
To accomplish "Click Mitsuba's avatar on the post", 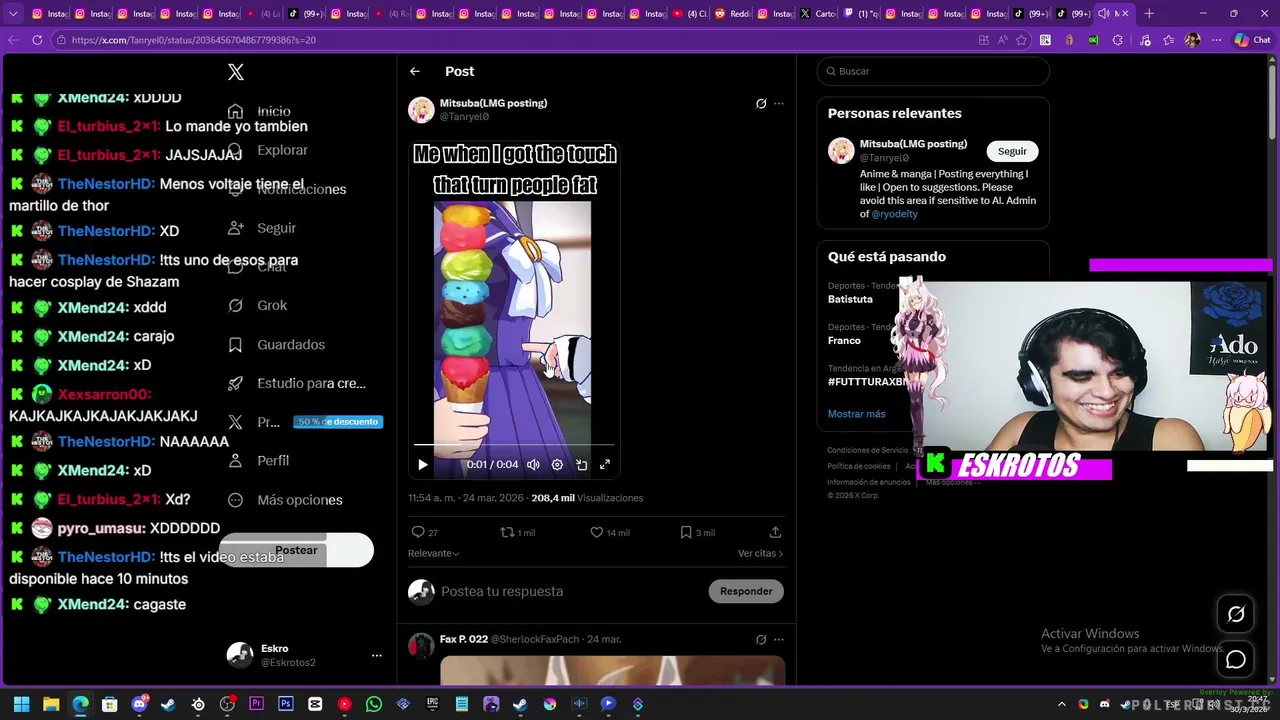I will pos(421,109).
